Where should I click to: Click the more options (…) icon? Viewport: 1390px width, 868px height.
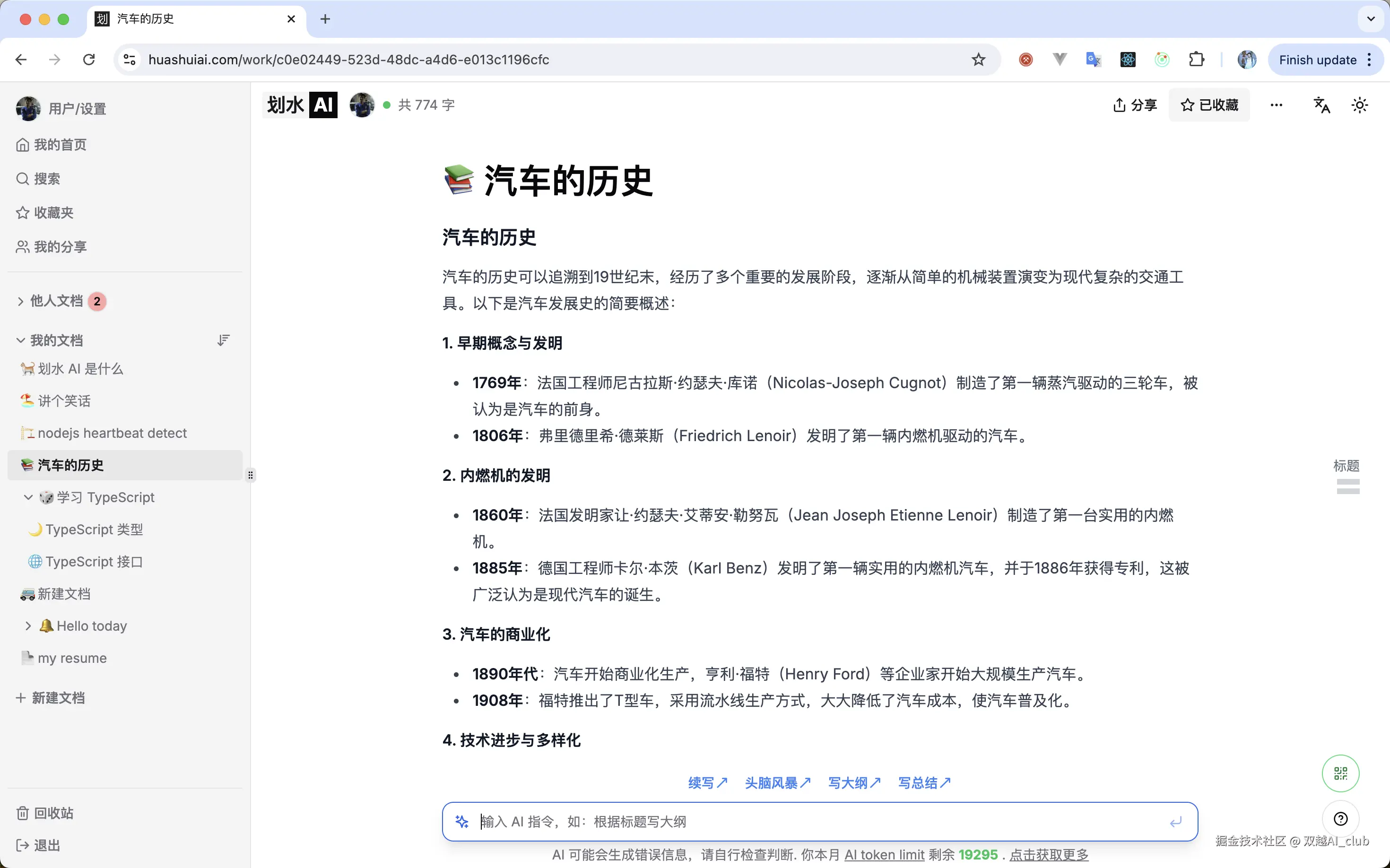tap(1277, 104)
